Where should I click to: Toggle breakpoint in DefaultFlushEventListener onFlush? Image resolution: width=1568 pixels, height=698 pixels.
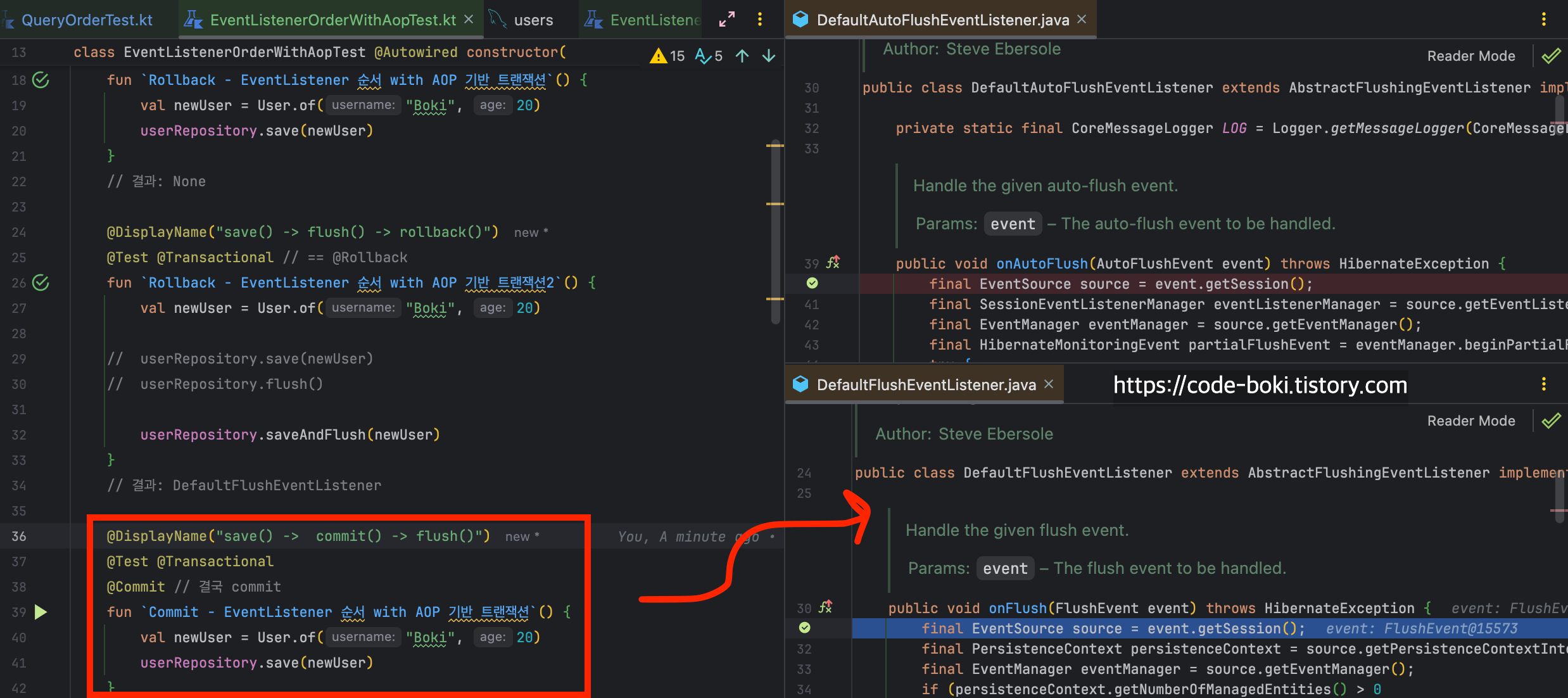[x=805, y=628]
